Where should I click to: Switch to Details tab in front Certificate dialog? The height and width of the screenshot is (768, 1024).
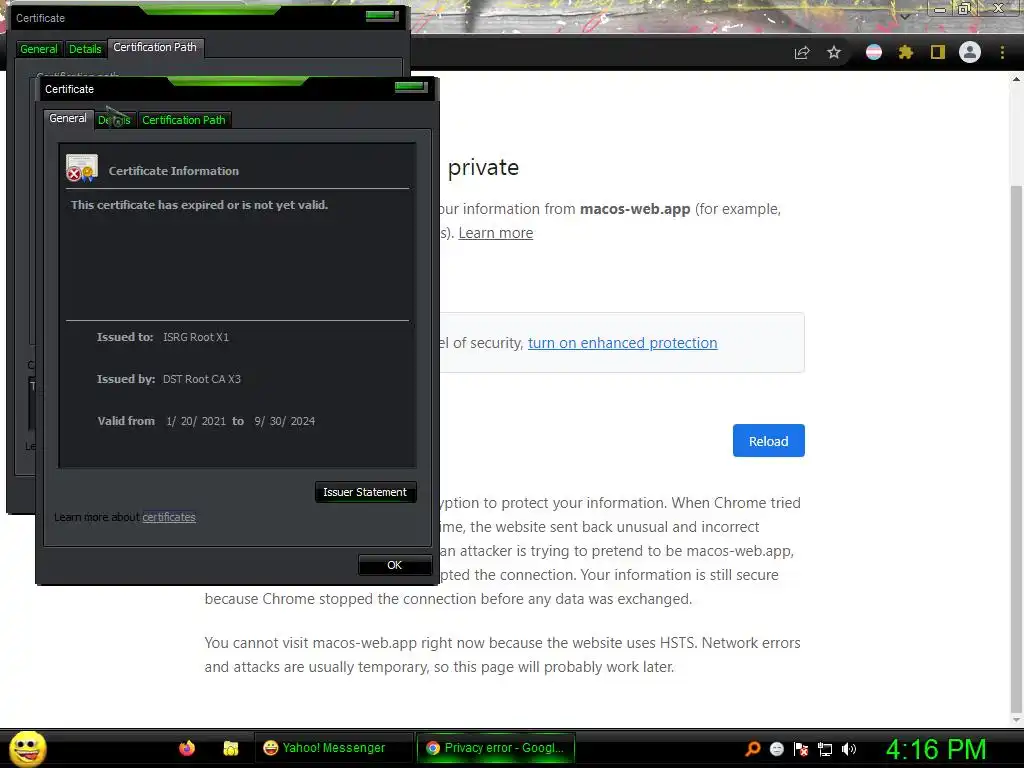point(114,120)
